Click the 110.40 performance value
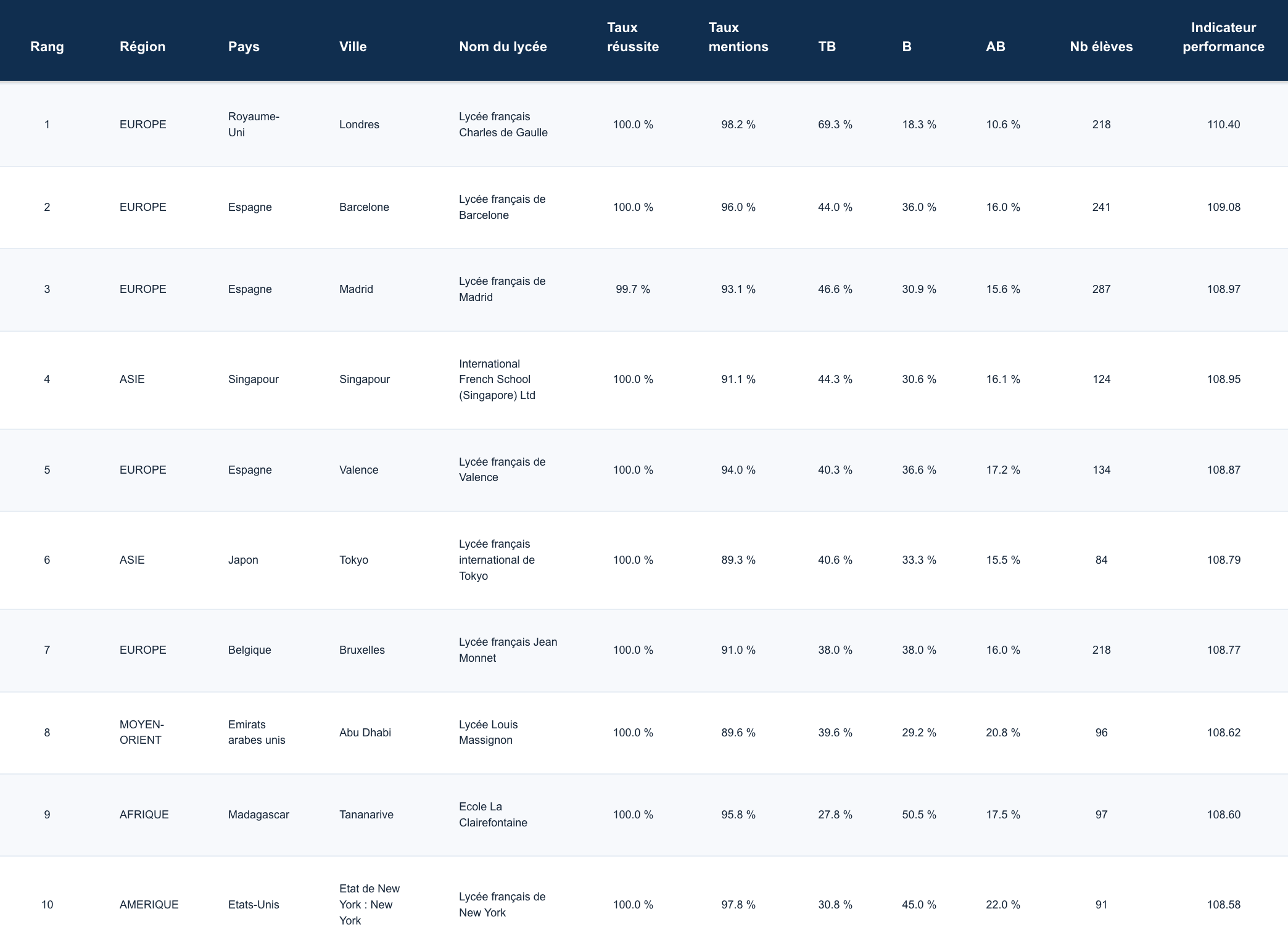 point(1223,125)
